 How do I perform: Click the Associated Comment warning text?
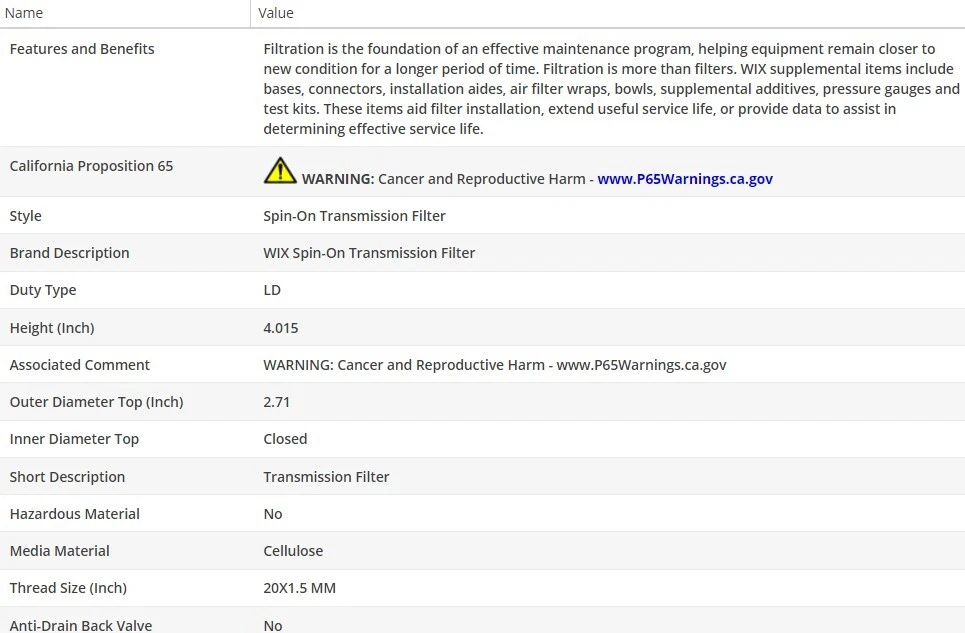pos(494,365)
